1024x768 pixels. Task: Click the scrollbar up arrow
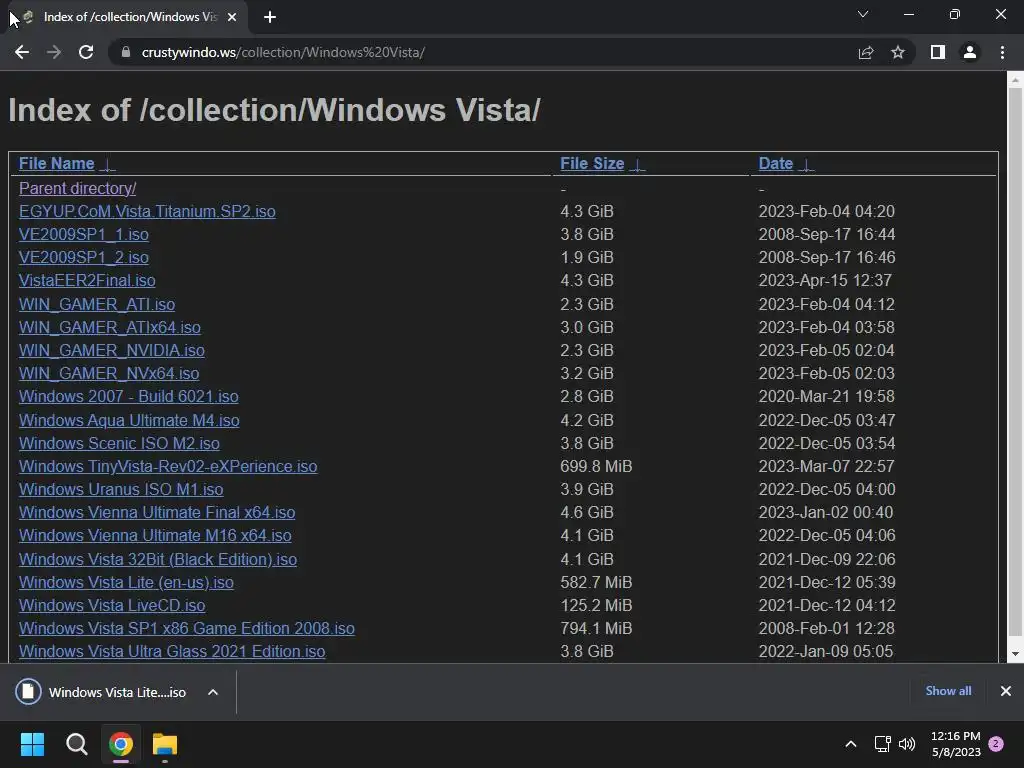(x=1015, y=80)
